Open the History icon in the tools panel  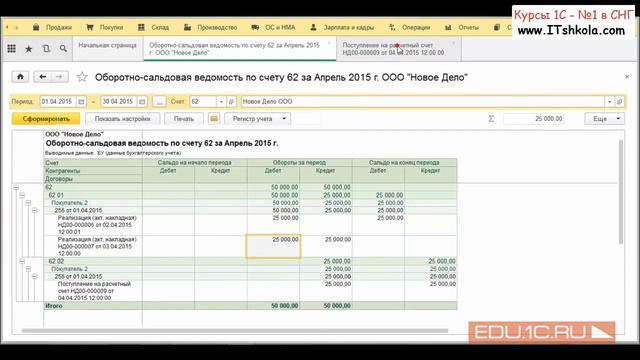(x=46, y=49)
